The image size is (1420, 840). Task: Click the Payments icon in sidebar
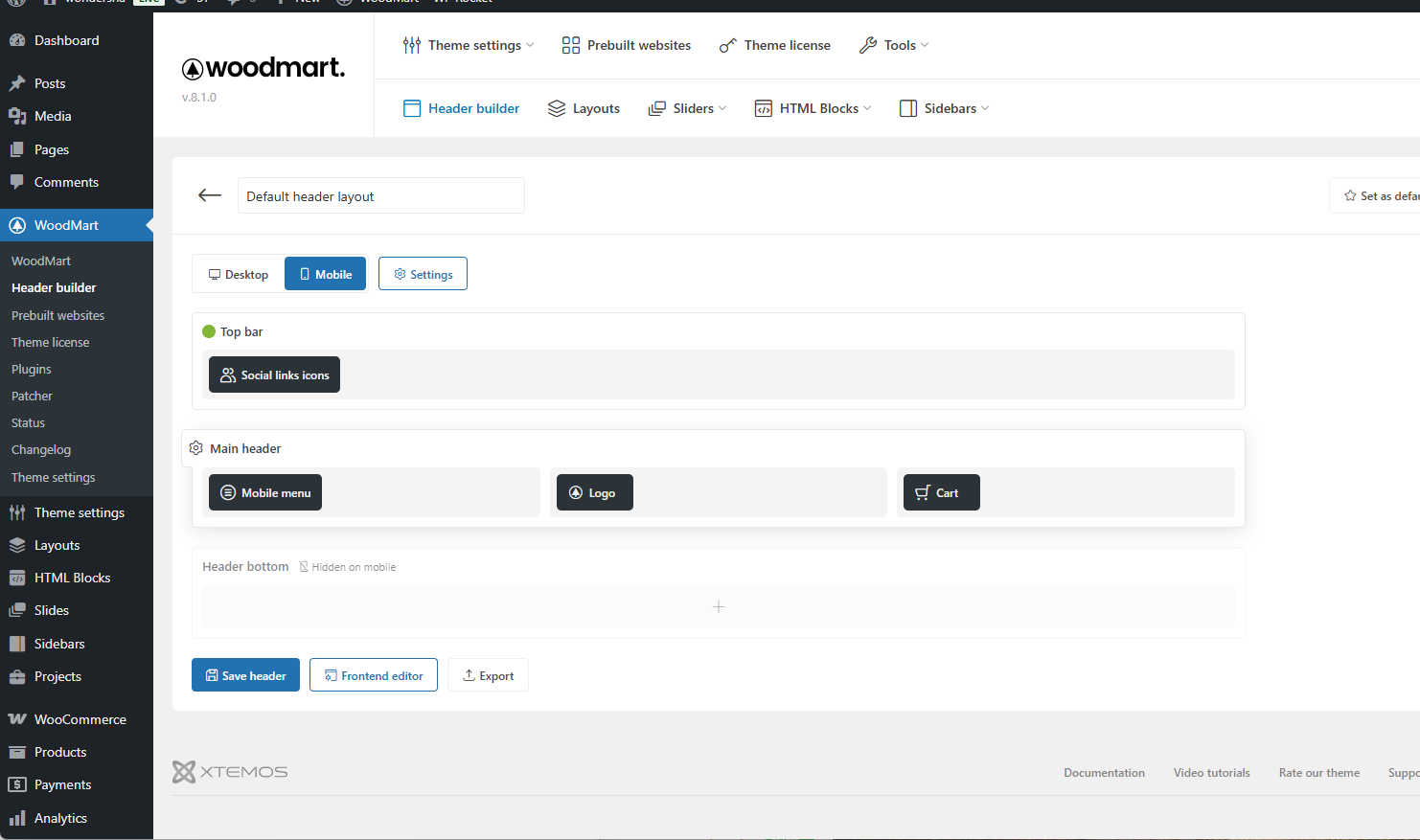[17, 784]
